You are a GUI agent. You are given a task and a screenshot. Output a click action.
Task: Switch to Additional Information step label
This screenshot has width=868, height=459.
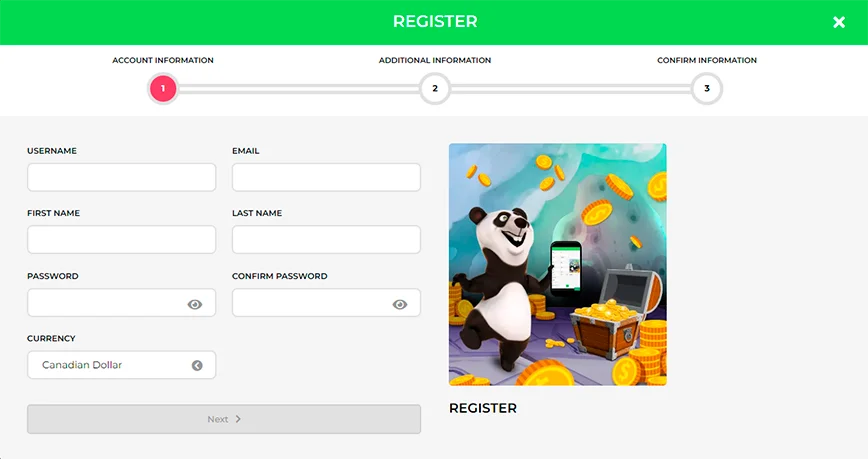435,60
